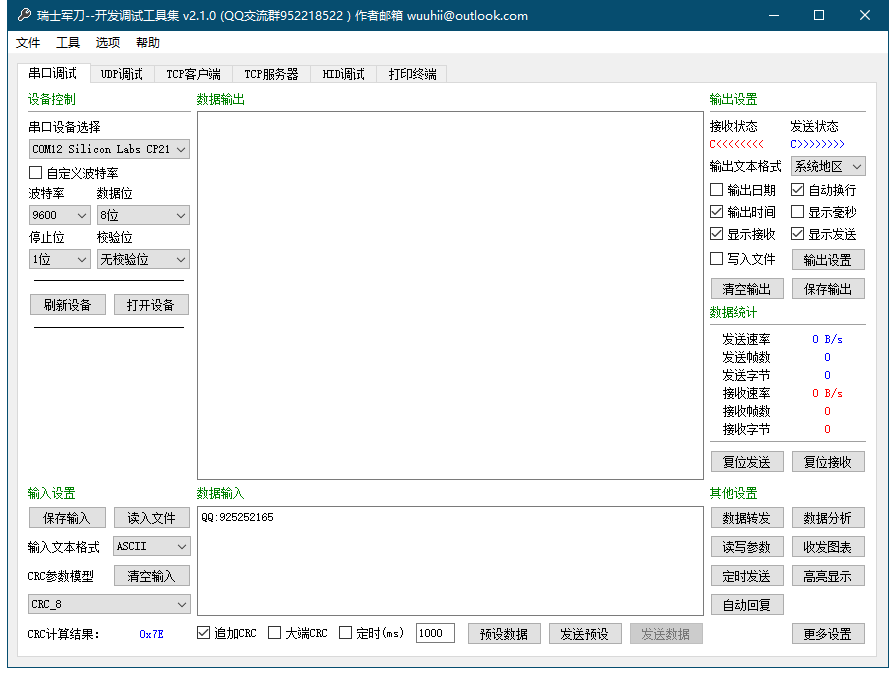This screenshot has height=675, width=896.
Task: Click 保存输出 to save output data
Action: point(828,288)
